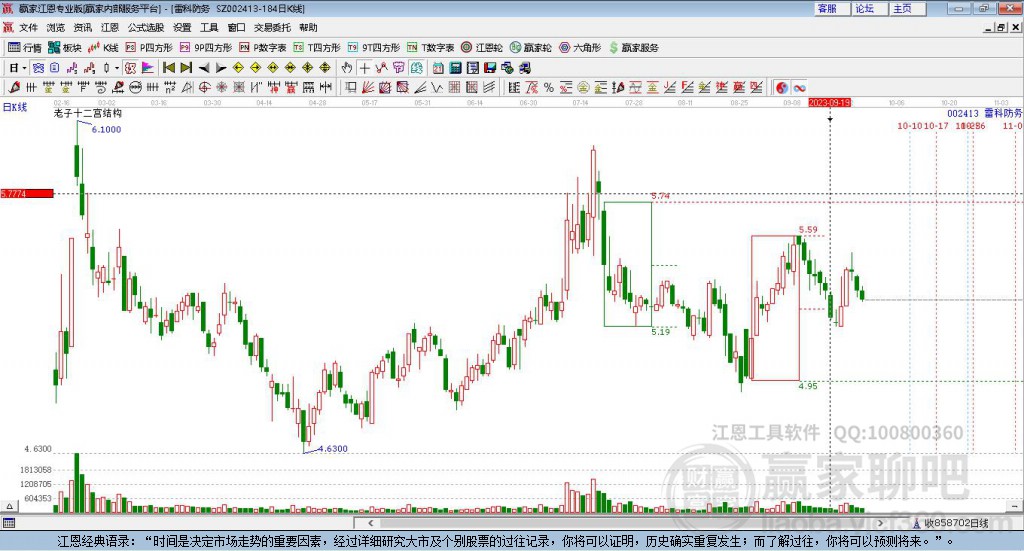Jump to last bar with skip-end icon
The height and width of the screenshot is (551, 1024).
pos(186,68)
